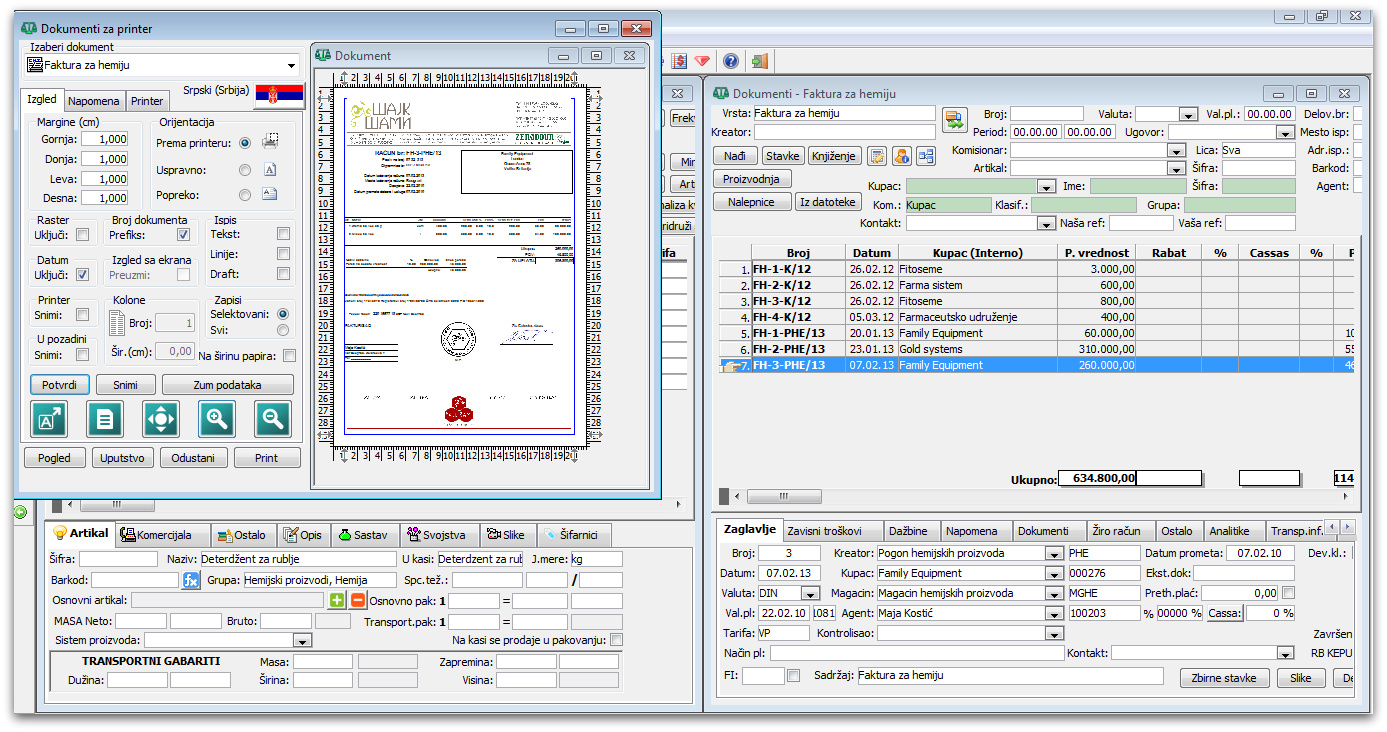Open the Sistem proizvoda dropdown
The height and width of the screenshot is (732, 1387).
(302, 640)
